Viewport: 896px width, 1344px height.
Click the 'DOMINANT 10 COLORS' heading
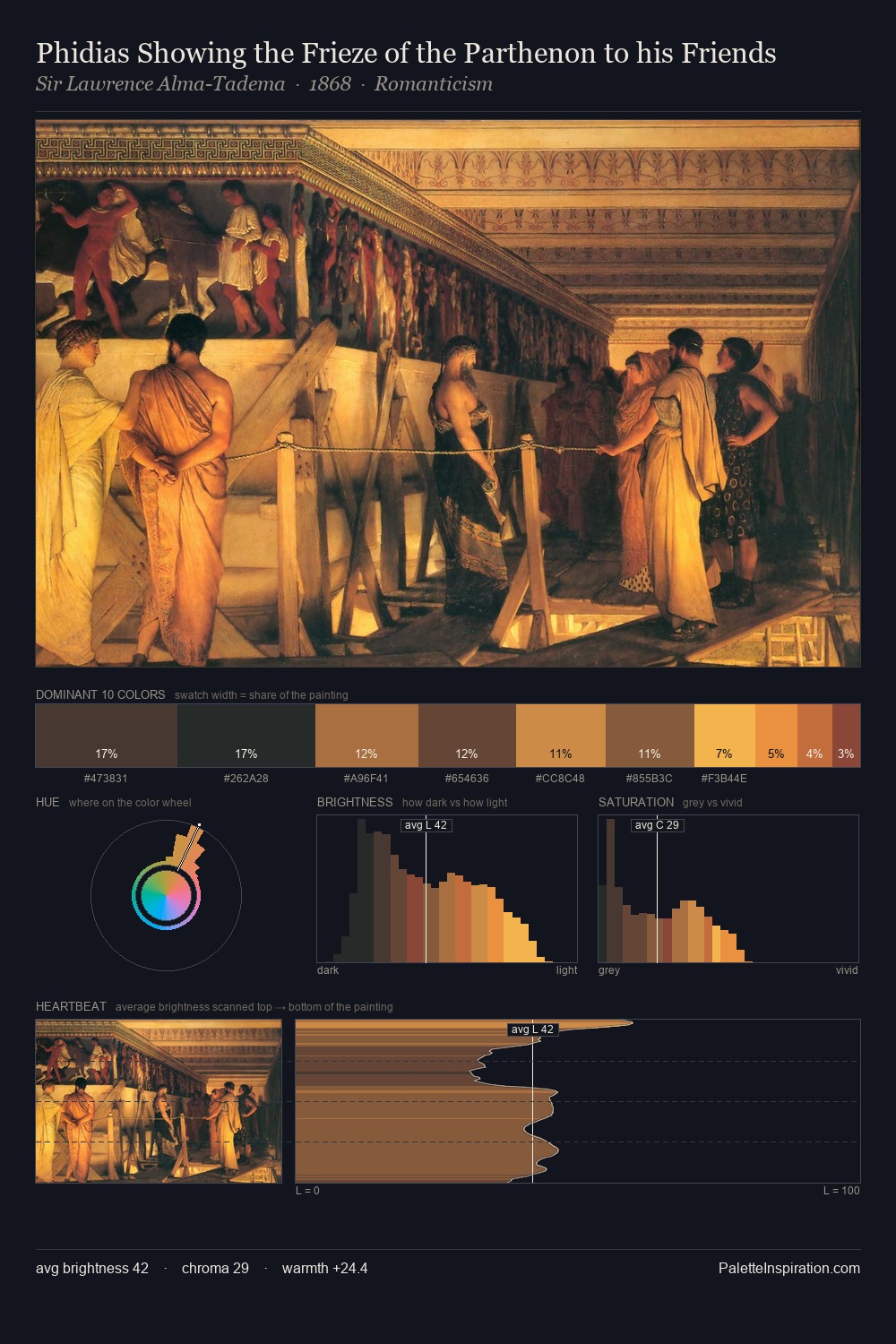point(100,694)
